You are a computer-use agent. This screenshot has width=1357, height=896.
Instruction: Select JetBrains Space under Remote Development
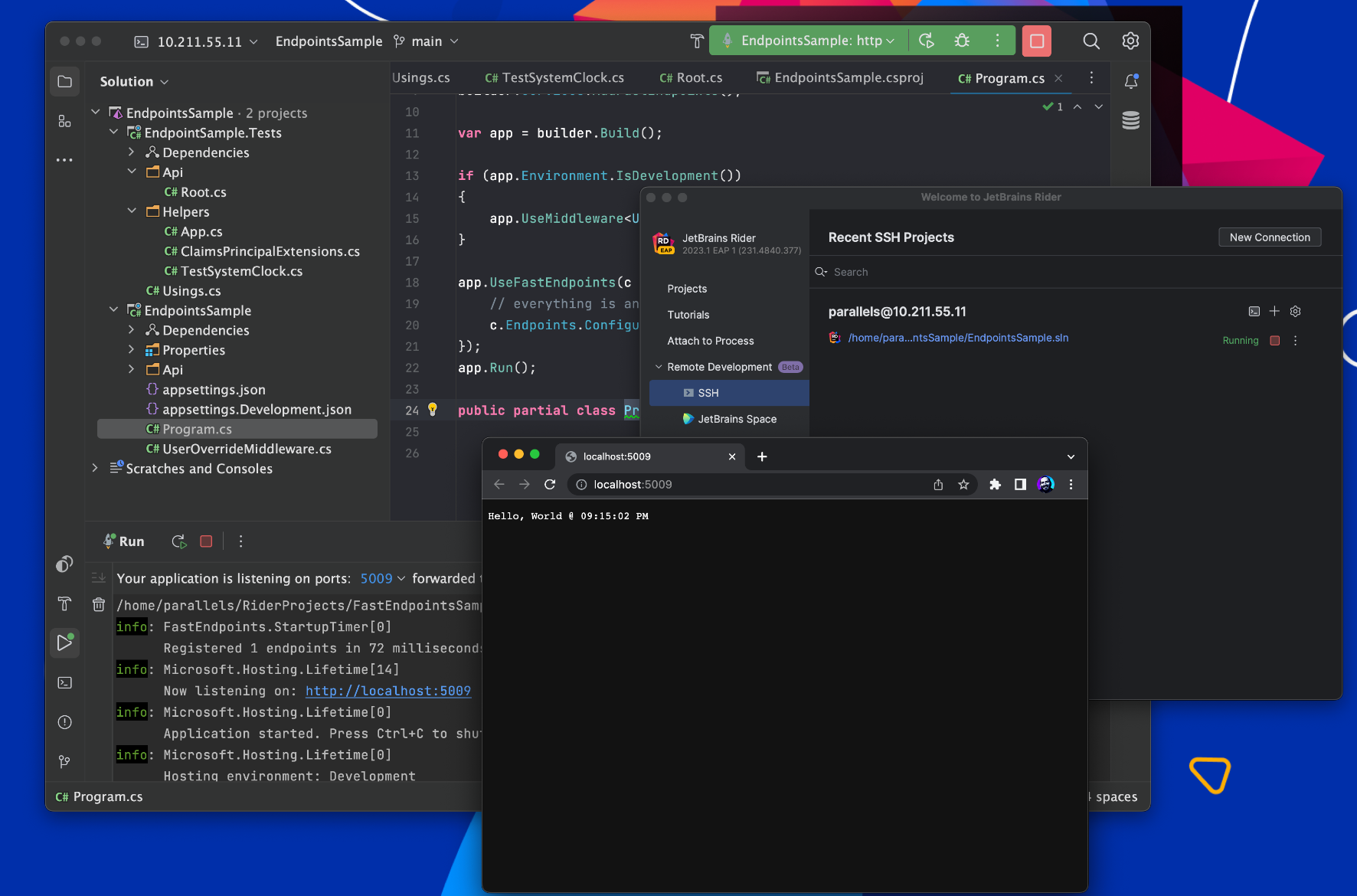729,419
